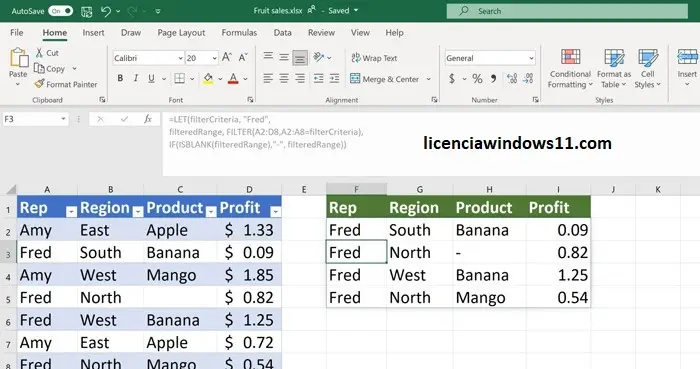The width and height of the screenshot is (700, 369).
Task: Open Customize Quick Access Toolbar dropdown
Action: click(x=158, y=11)
